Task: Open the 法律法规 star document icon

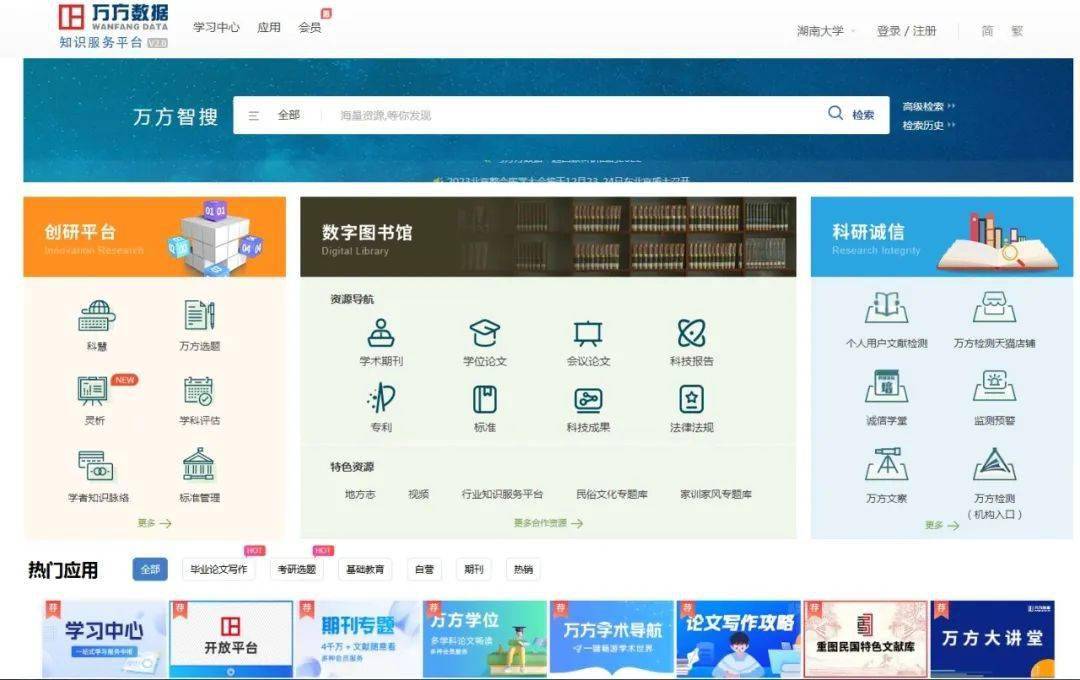Action: (692, 400)
